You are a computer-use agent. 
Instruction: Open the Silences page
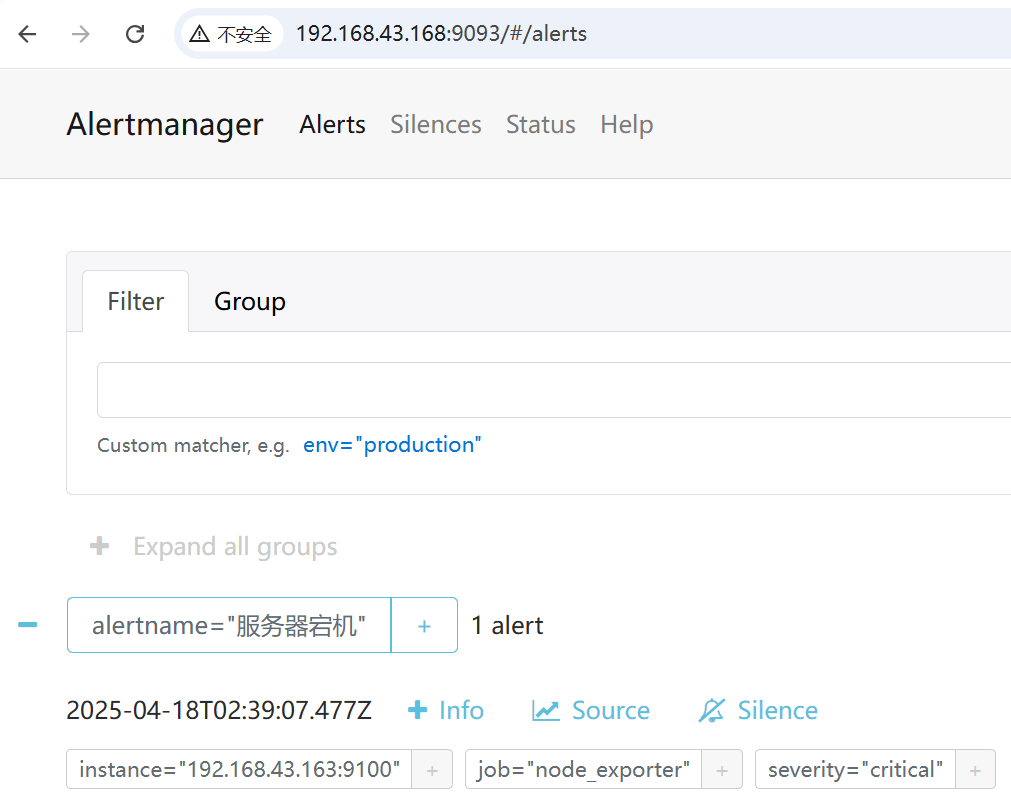click(x=435, y=124)
